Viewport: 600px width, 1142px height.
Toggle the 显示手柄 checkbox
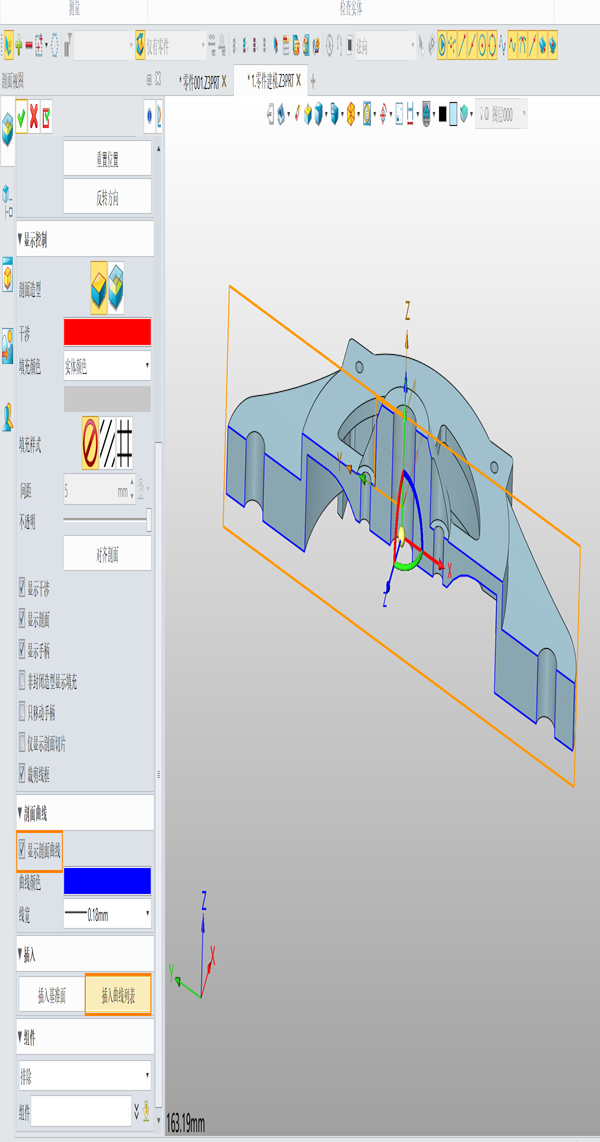(22, 650)
